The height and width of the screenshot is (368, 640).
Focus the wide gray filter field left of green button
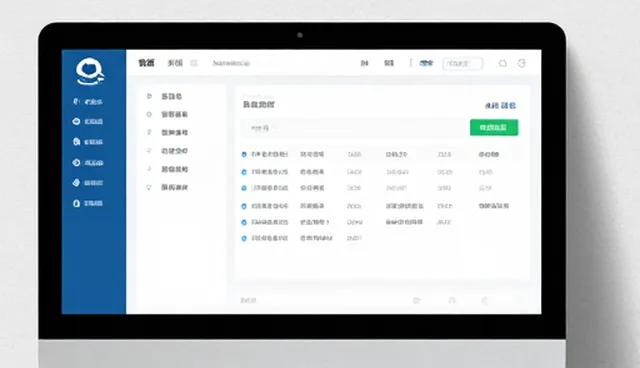[355, 128]
